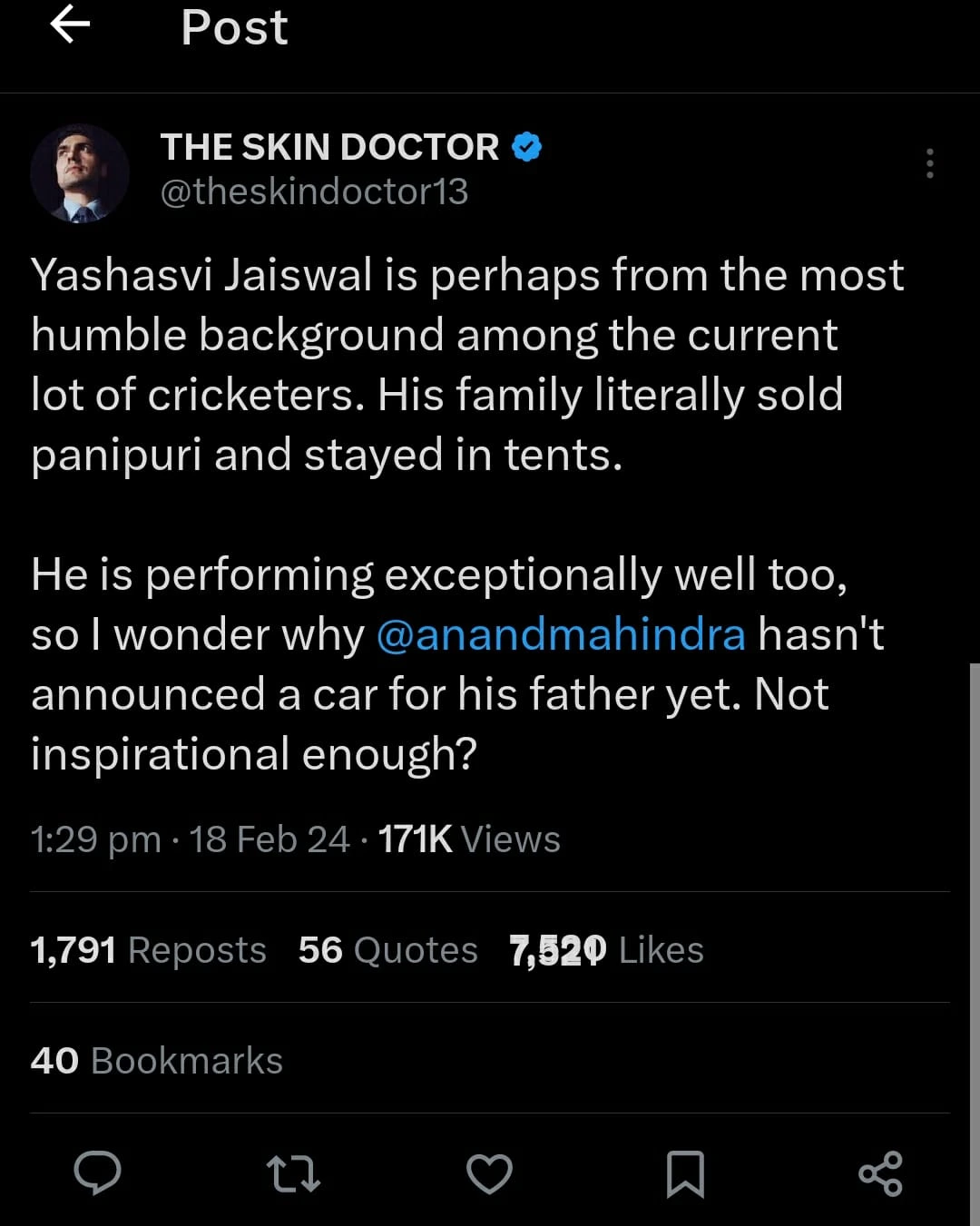The height and width of the screenshot is (1226, 980).
Task: Tap the repost arrows icon
Action: click(293, 1173)
